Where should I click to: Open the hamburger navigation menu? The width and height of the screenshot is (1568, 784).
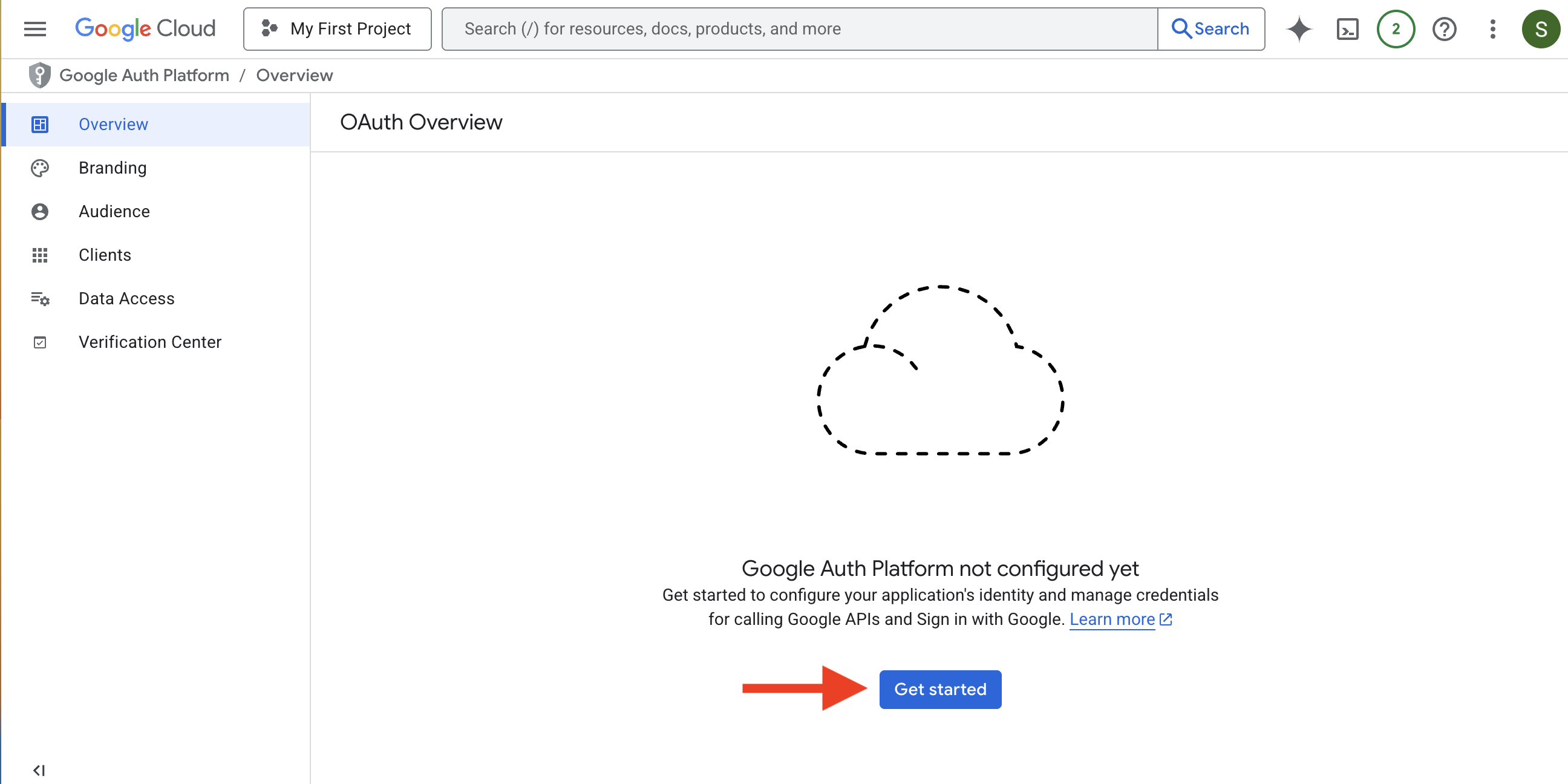coord(34,28)
